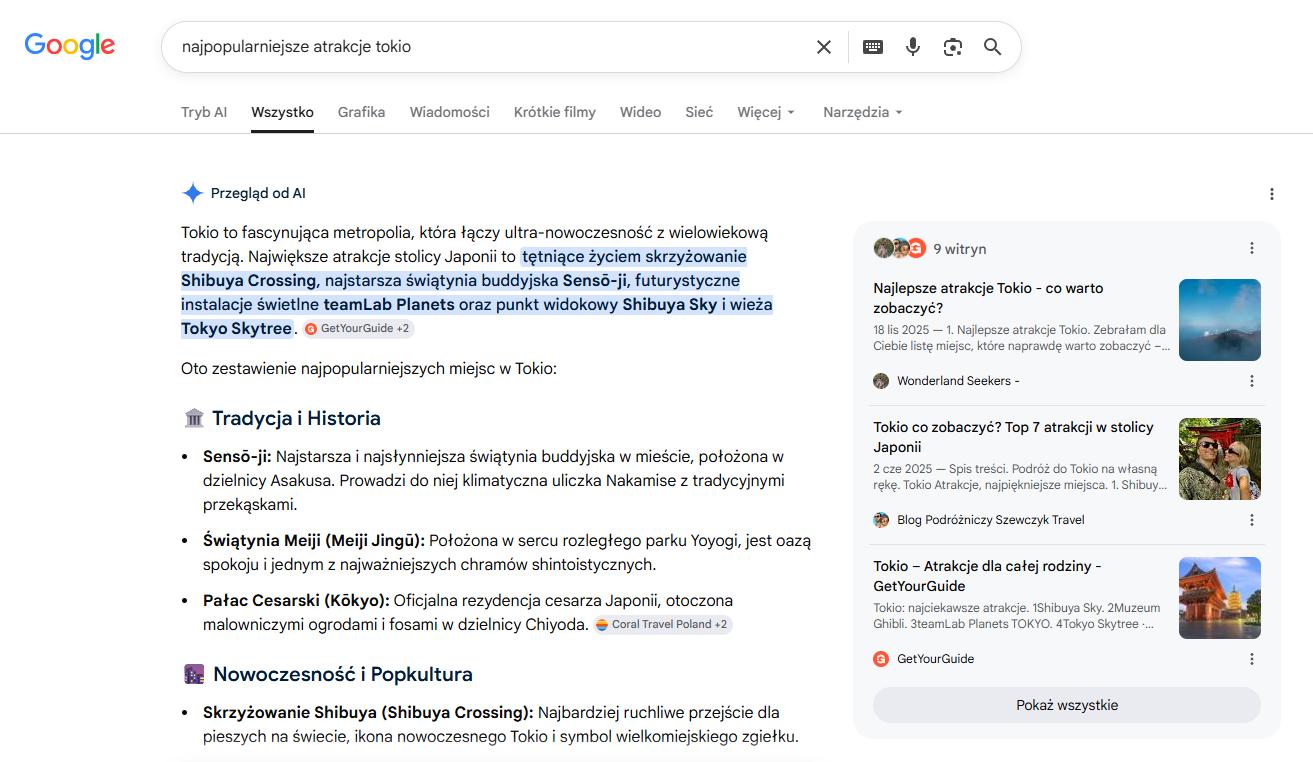Click Świątynia Meiji (Meiji Jingū) item title

pos(314,541)
